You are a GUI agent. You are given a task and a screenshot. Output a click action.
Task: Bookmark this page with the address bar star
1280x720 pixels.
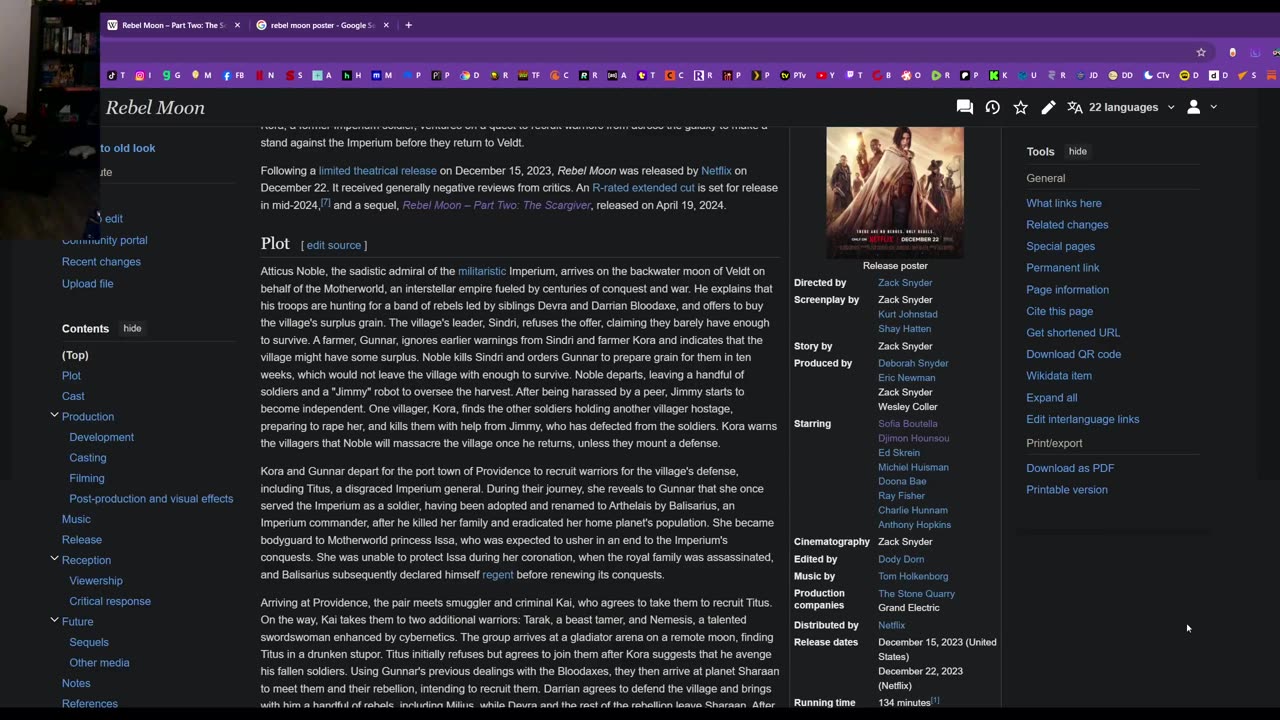(x=1201, y=52)
